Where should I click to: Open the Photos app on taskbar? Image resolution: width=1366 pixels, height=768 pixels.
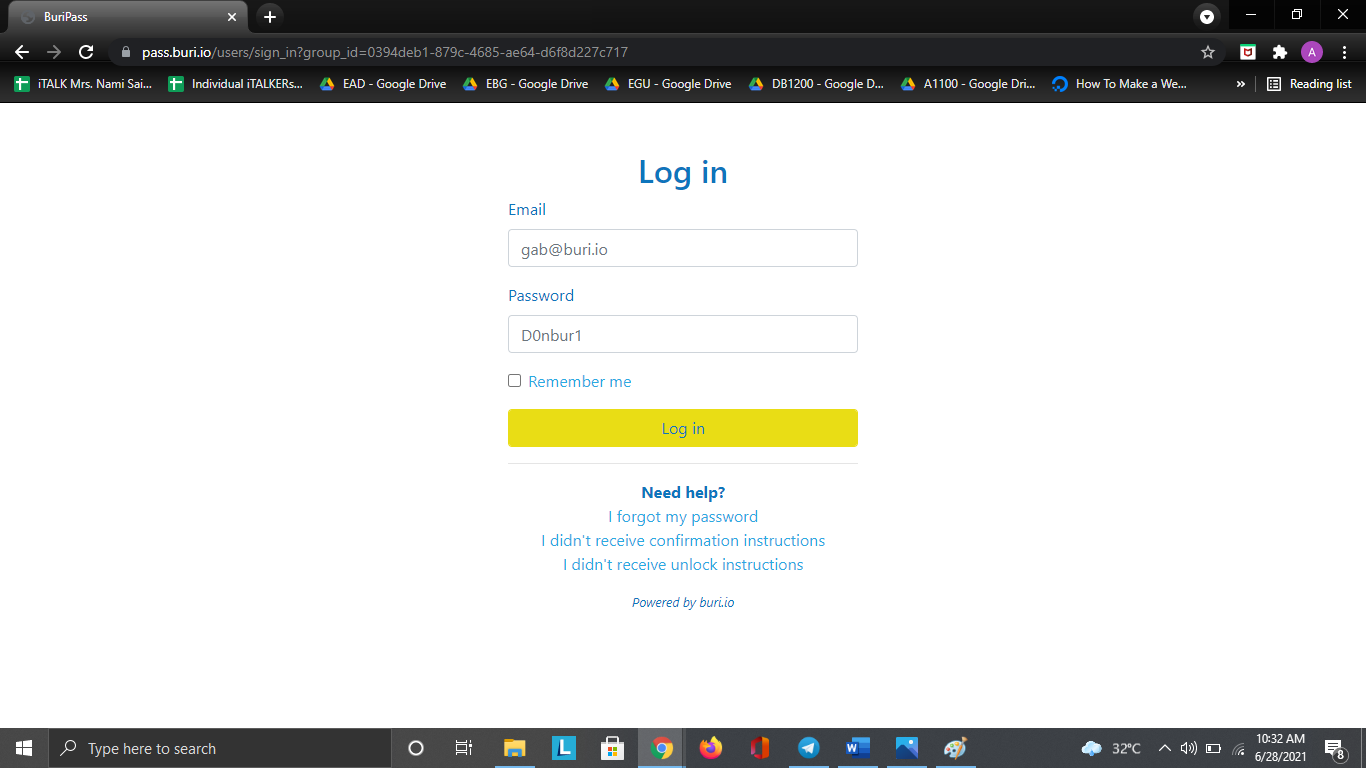(906, 748)
